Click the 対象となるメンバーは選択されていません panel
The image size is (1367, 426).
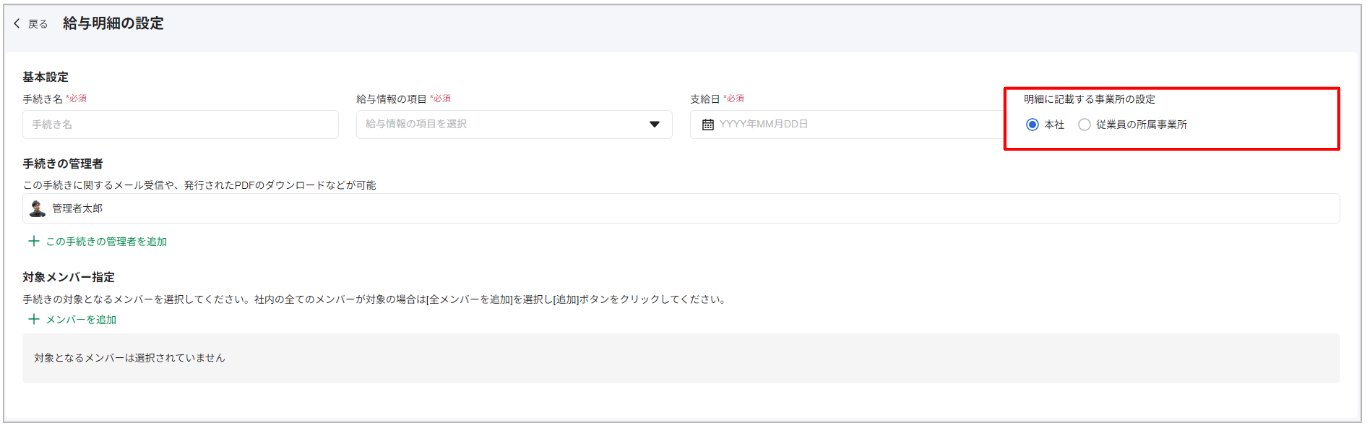(681, 358)
